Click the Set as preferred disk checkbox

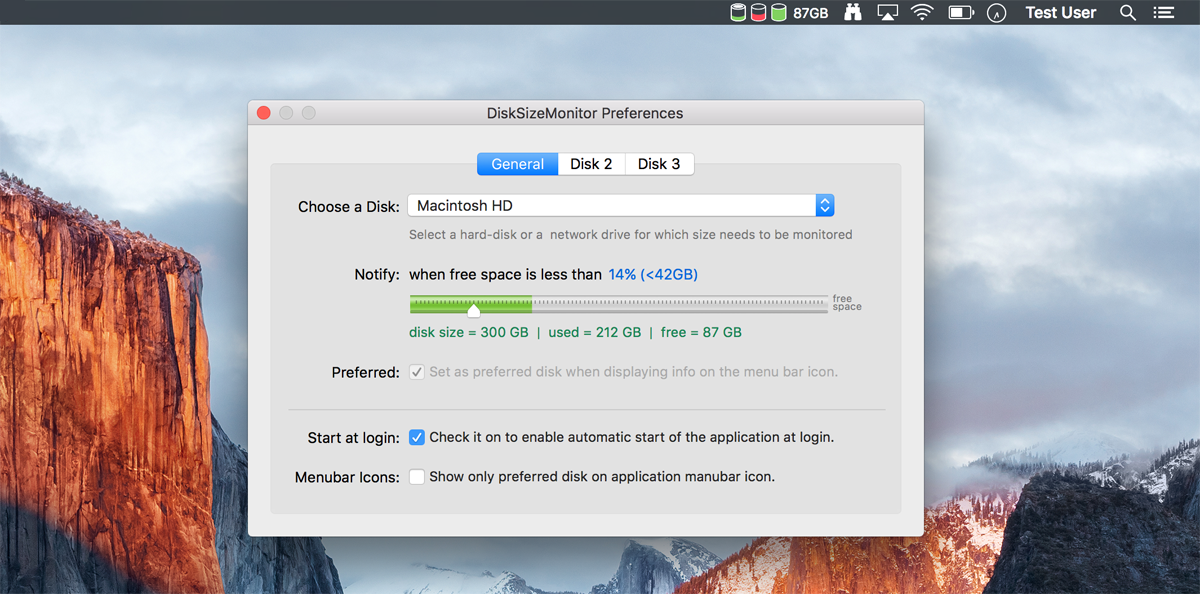pos(417,372)
